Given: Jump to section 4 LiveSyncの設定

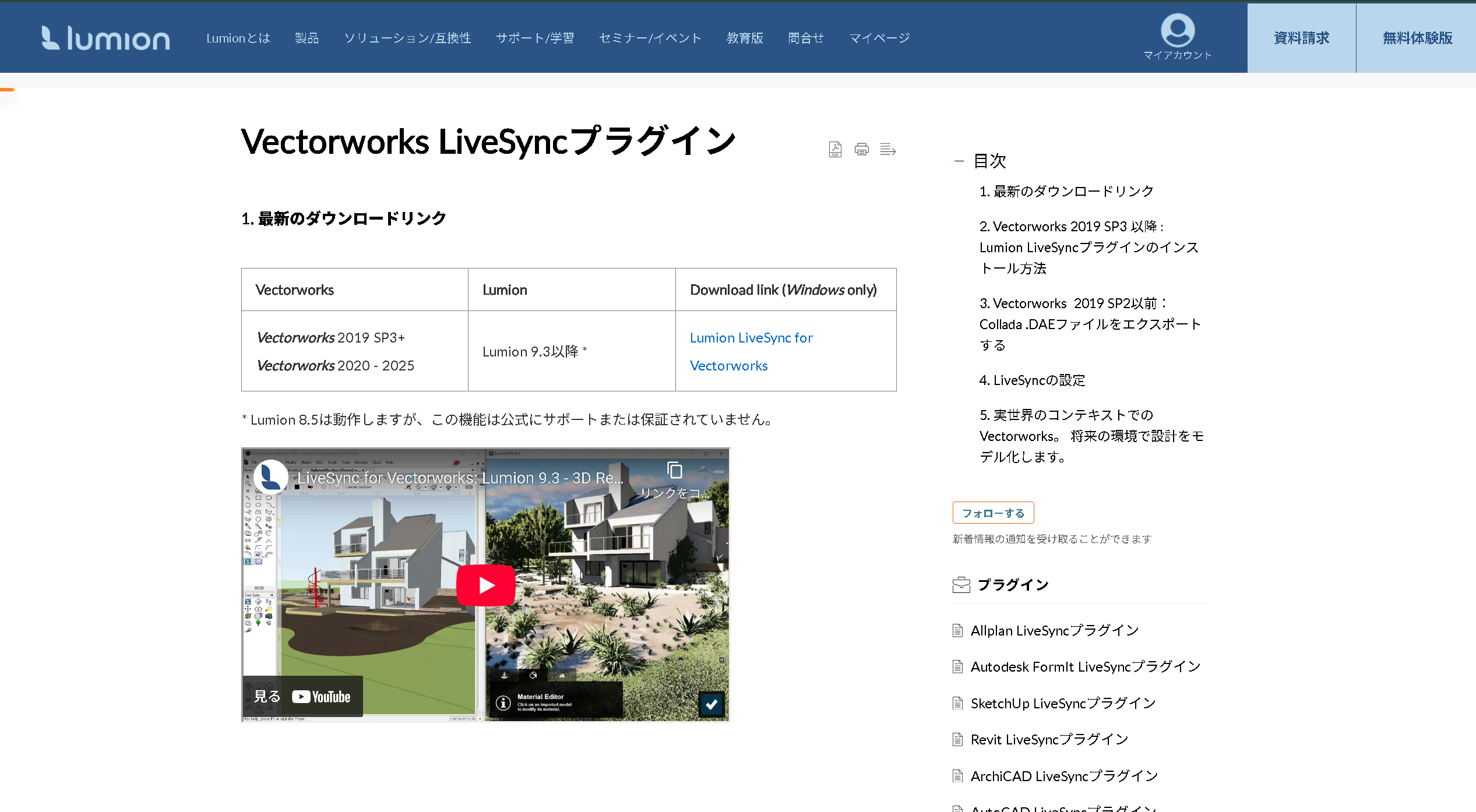Looking at the screenshot, I should point(1032,380).
